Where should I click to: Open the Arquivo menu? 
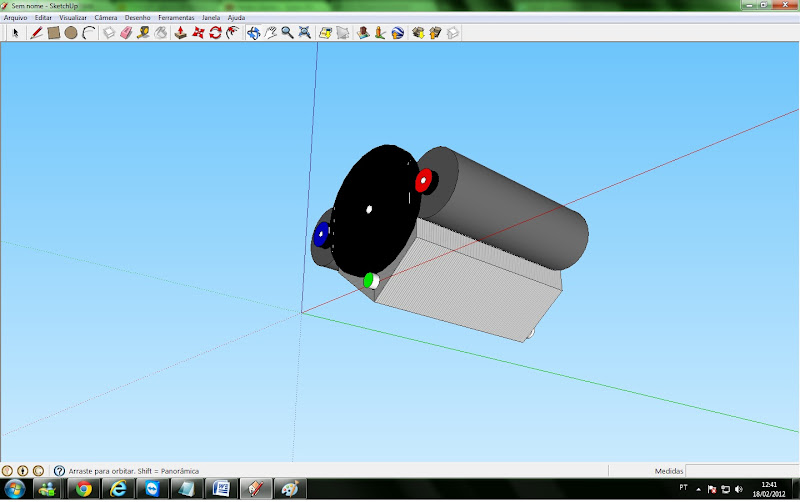15,17
